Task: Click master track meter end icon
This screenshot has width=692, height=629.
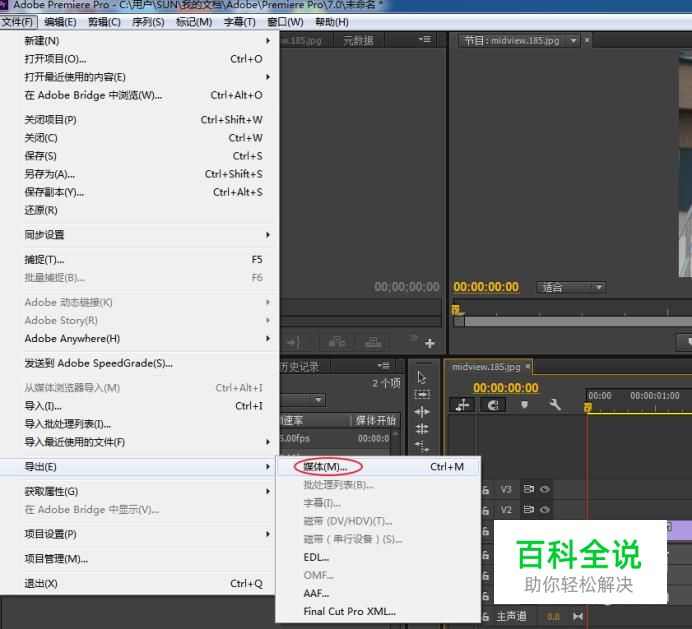Action: [x=578, y=616]
